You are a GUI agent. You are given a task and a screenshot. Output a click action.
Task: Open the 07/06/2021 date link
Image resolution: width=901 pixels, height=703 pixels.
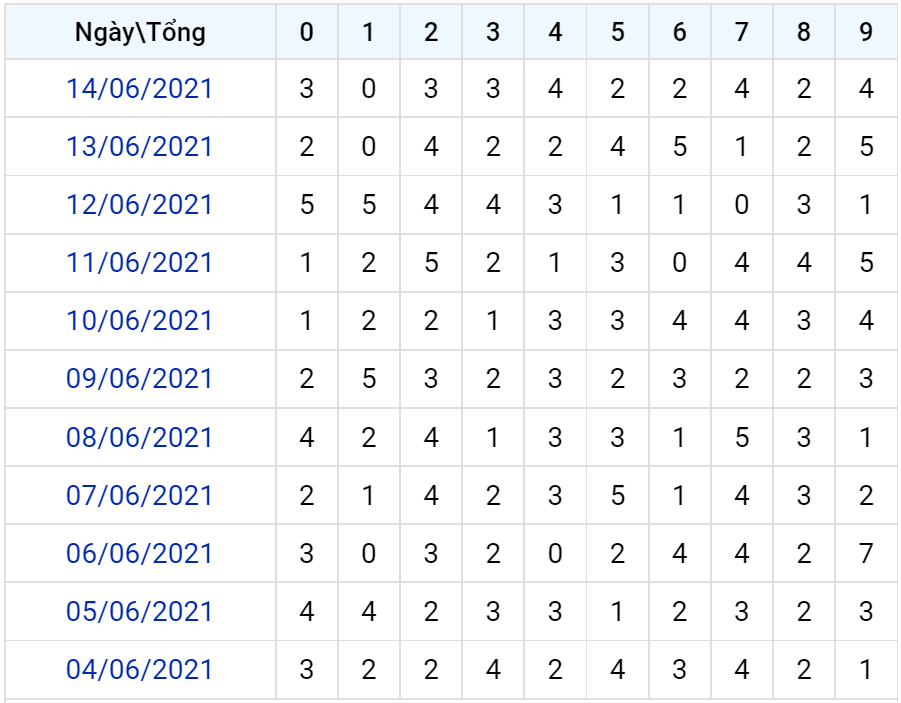[140, 495]
